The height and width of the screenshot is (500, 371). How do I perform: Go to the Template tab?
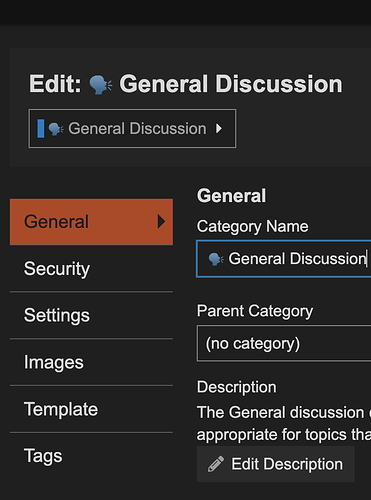(x=91, y=409)
